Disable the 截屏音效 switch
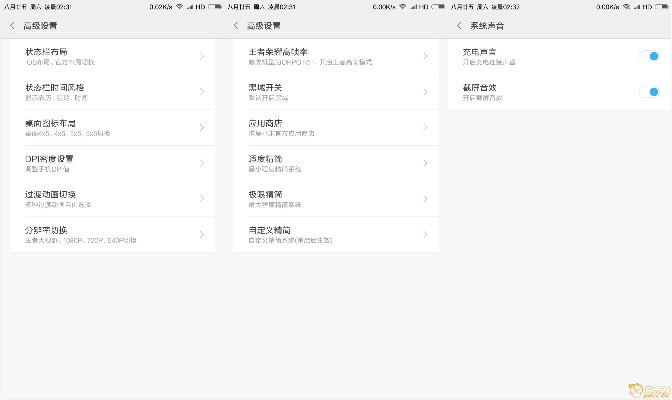This screenshot has height=400, width=672. [650, 92]
